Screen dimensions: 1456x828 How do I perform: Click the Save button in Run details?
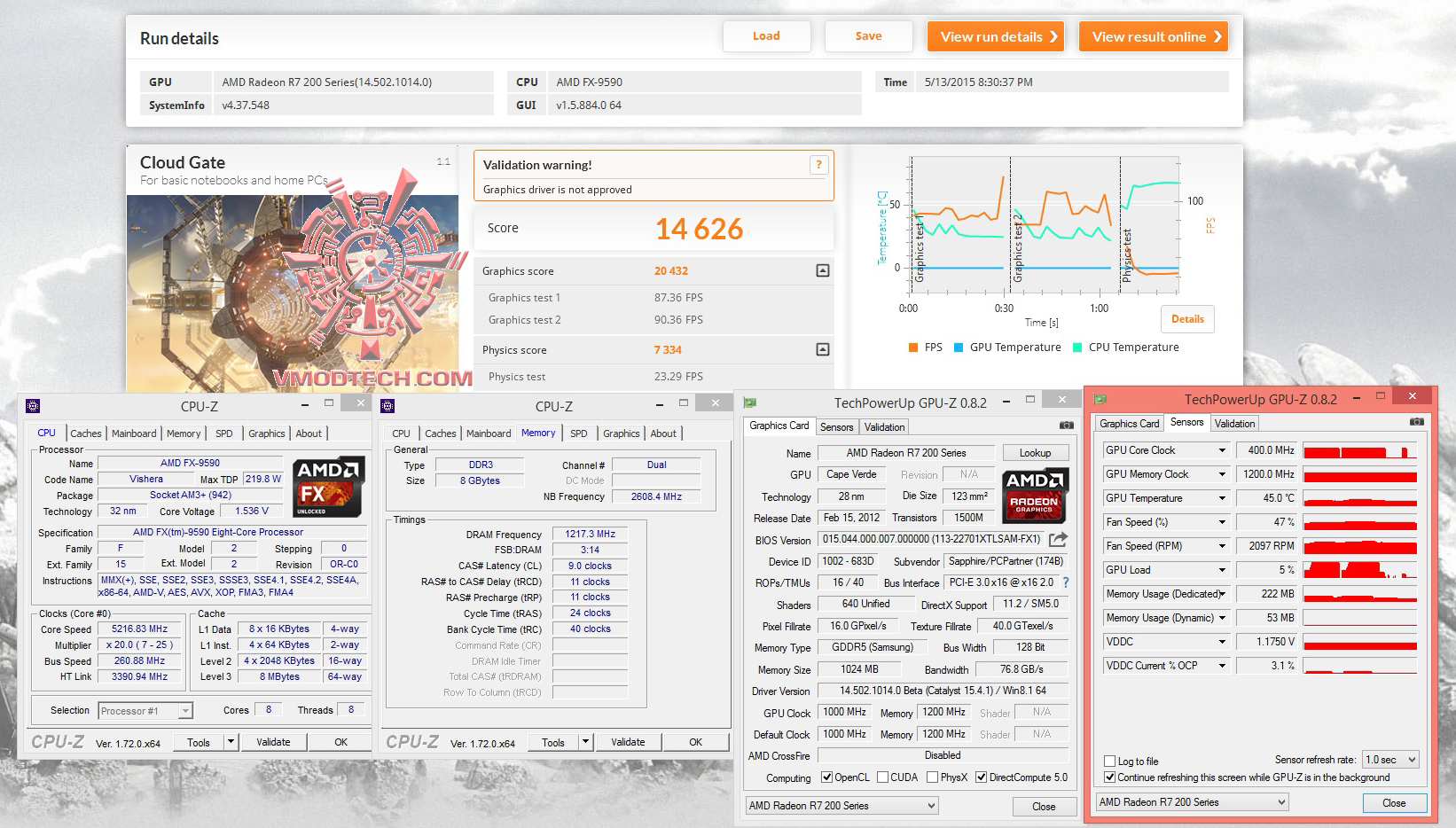[869, 36]
